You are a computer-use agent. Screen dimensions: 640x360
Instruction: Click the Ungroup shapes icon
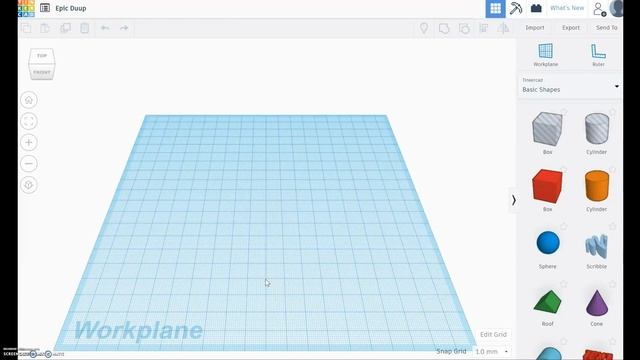[464, 28]
